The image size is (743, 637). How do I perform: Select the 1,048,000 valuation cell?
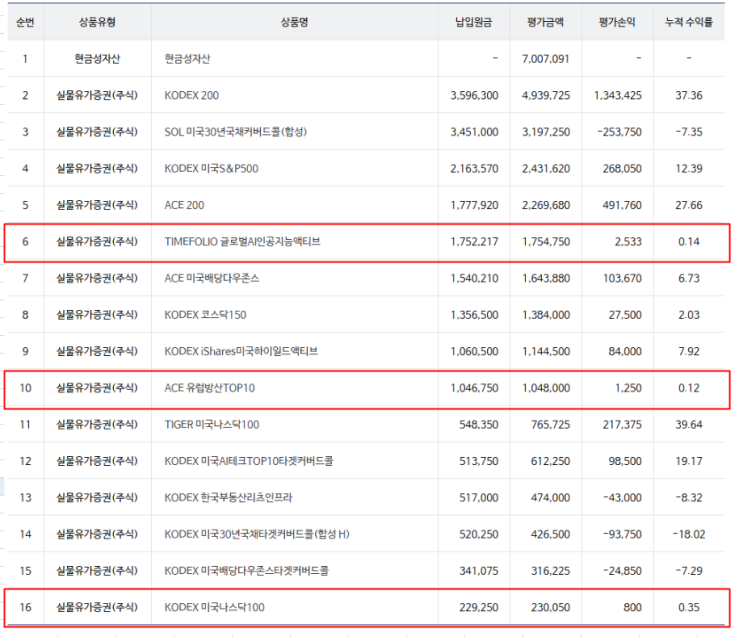click(546, 388)
